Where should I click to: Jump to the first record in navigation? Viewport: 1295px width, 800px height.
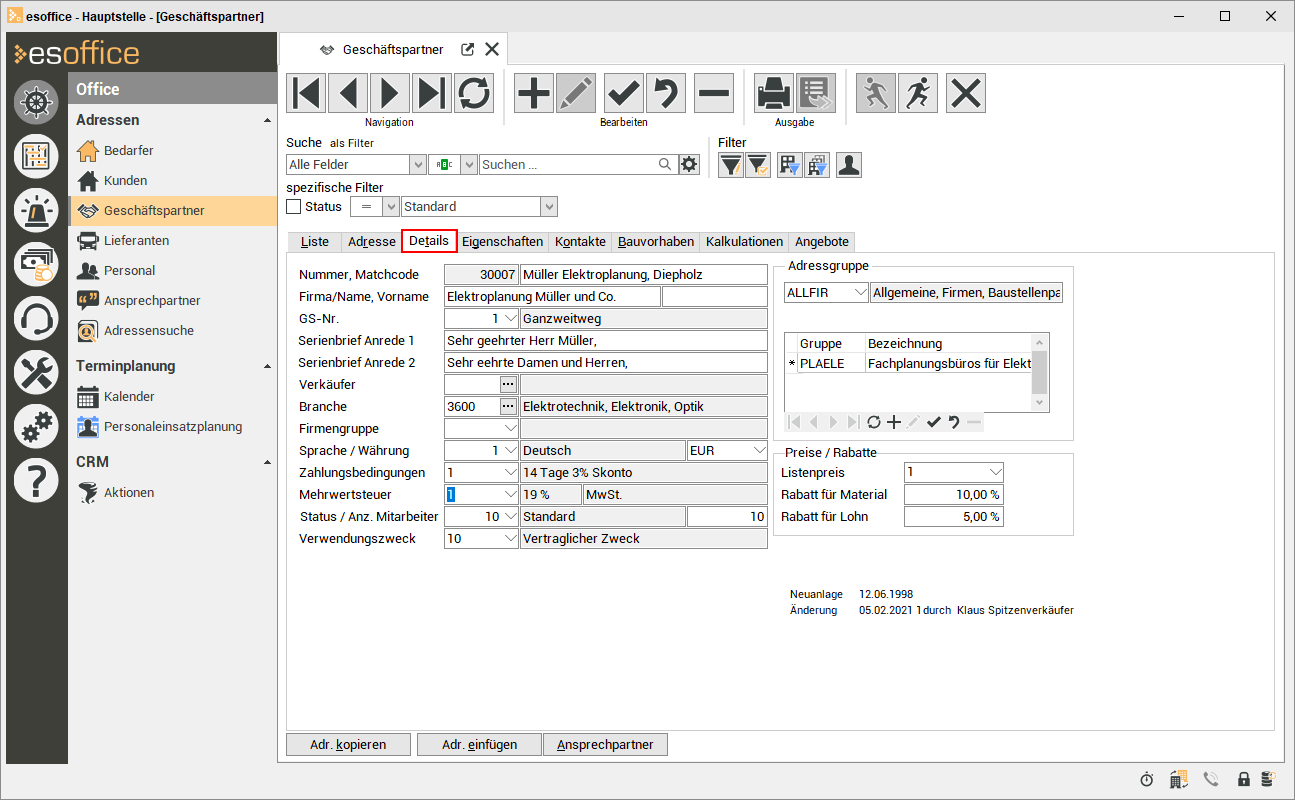coord(306,93)
